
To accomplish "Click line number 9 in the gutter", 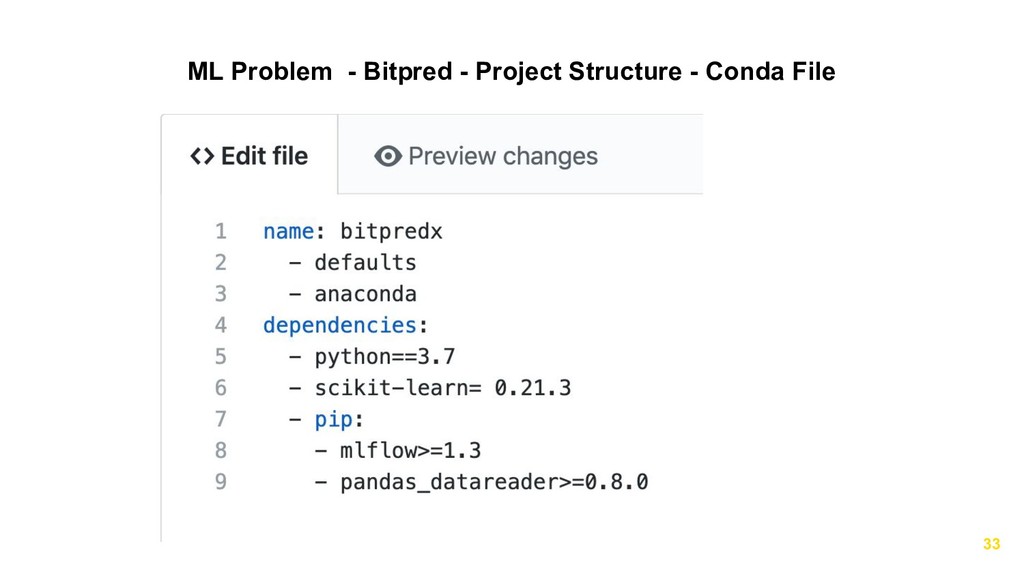I will point(221,482).
